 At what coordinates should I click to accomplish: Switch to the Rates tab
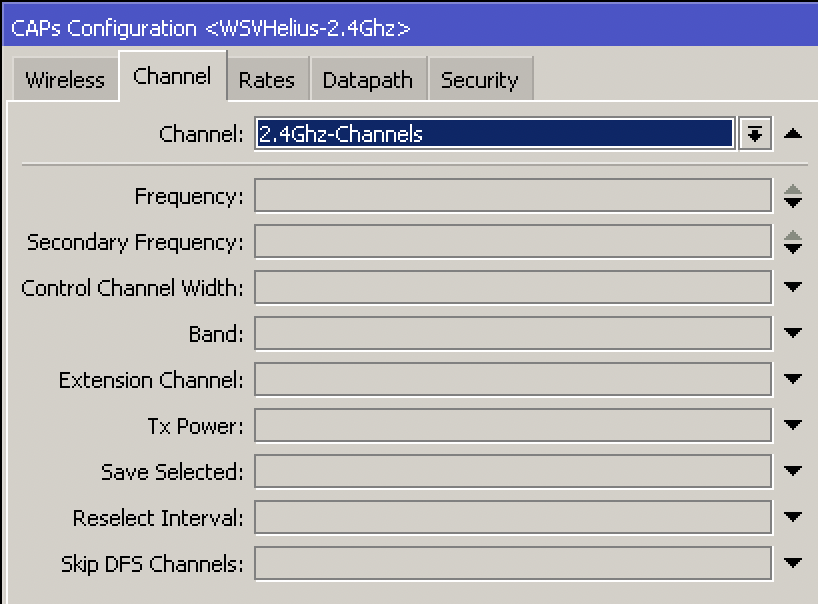[267, 78]
